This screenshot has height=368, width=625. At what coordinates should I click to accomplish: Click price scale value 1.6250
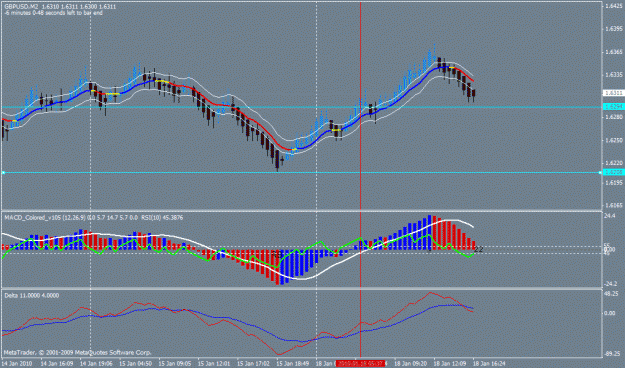[614, 140]
